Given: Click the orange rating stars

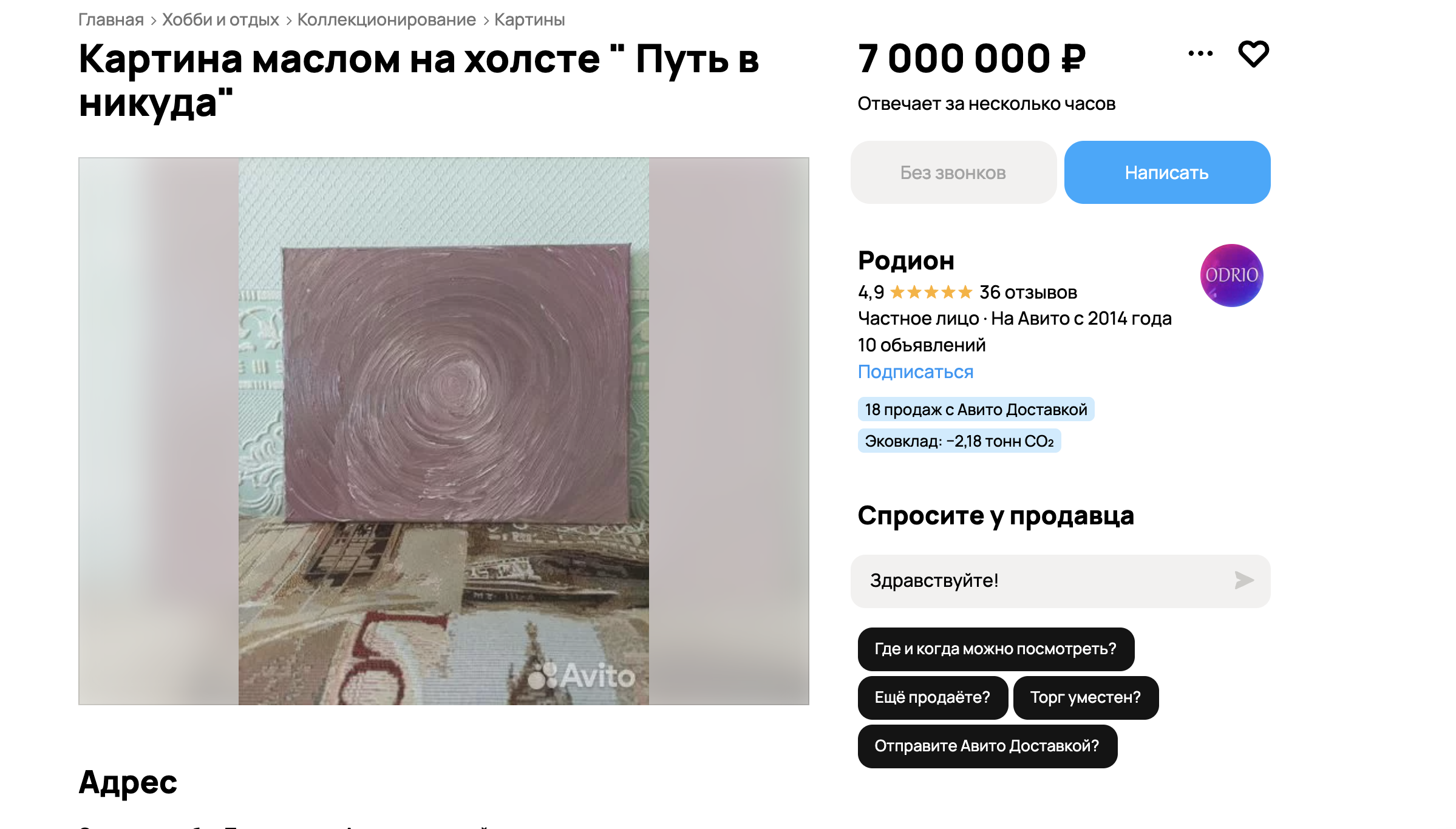Looking at the screenshot, I should pyautogui.click(x=931, y=293).
